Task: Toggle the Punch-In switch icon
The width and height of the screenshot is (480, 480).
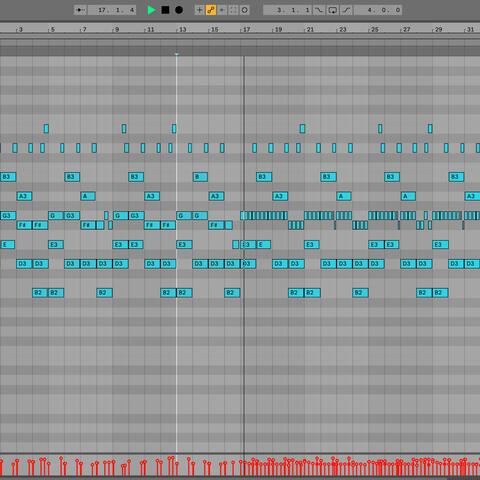Action: 319,10
